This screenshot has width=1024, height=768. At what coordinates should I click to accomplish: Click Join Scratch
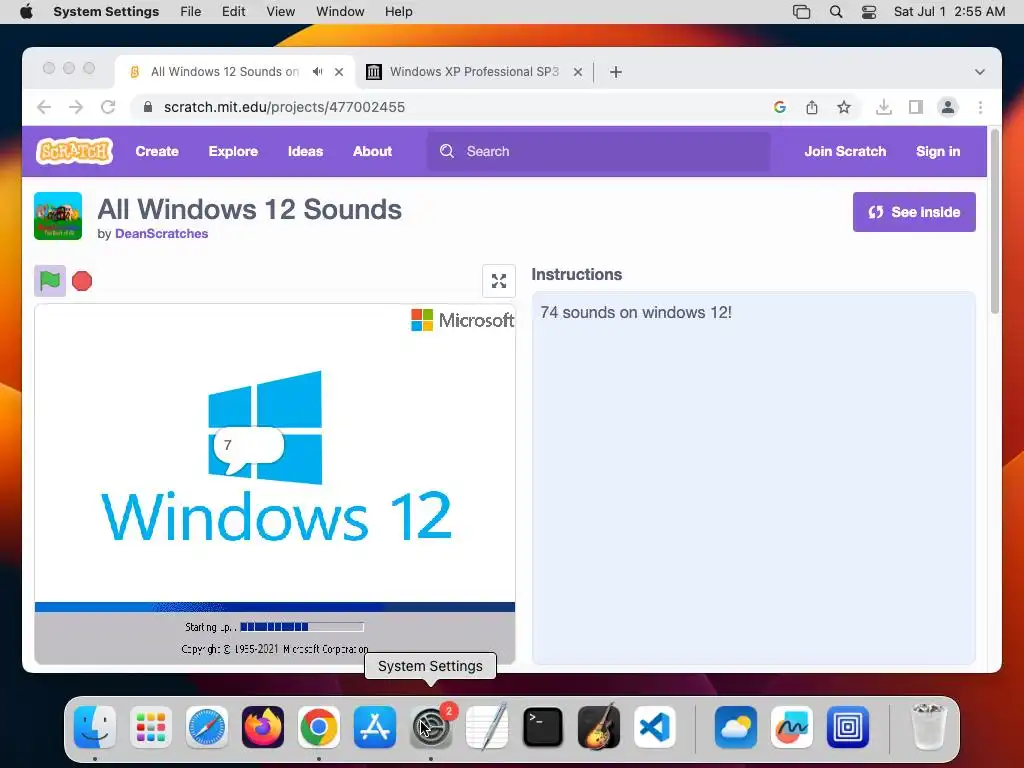(845, 151)
